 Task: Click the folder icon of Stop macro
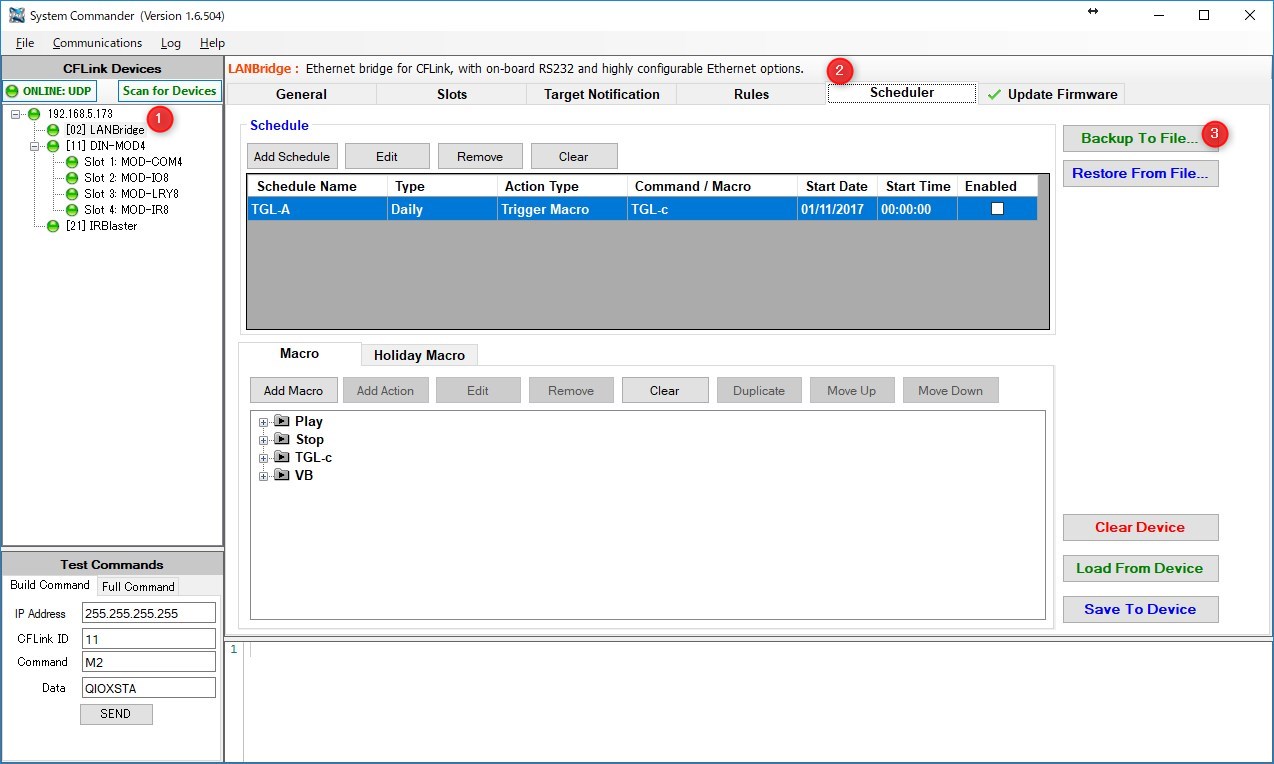(x=282, y=440)
